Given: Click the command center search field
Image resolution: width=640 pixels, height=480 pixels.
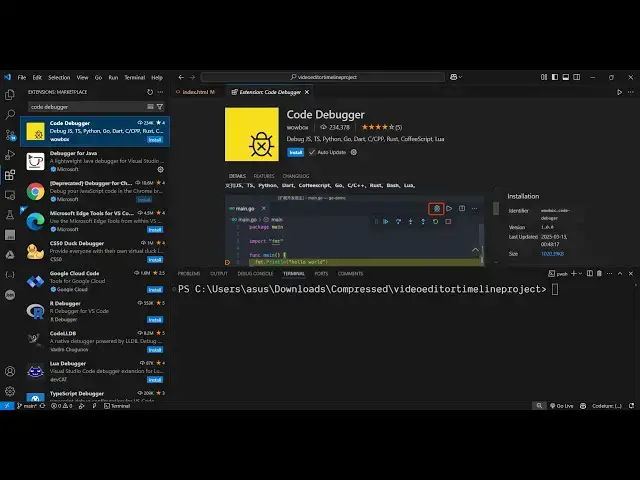Looking at the screenshot, I should tap(323, 77).
